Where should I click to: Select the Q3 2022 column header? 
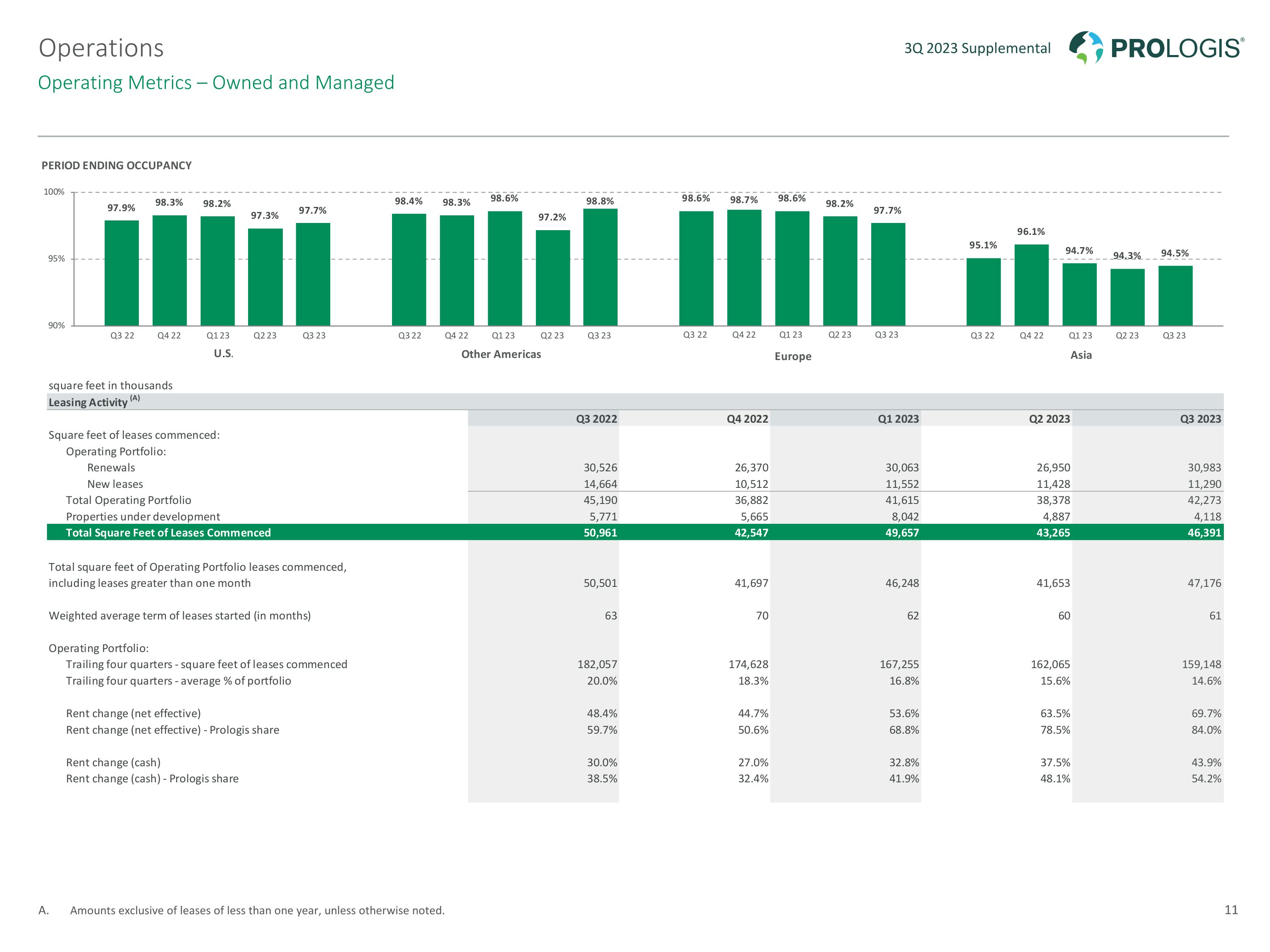click(x=596, y=419)
